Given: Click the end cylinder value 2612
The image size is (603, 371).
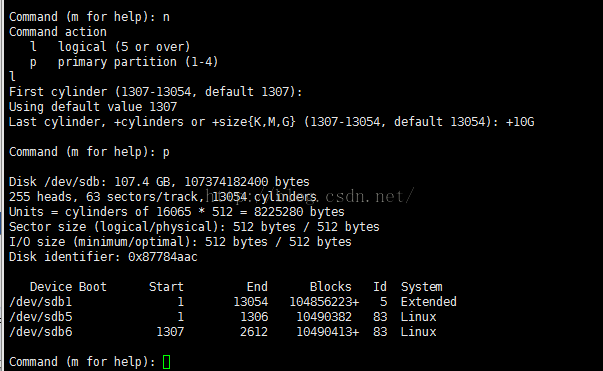Looking at the screenshot, I should (x=254, y=332).
